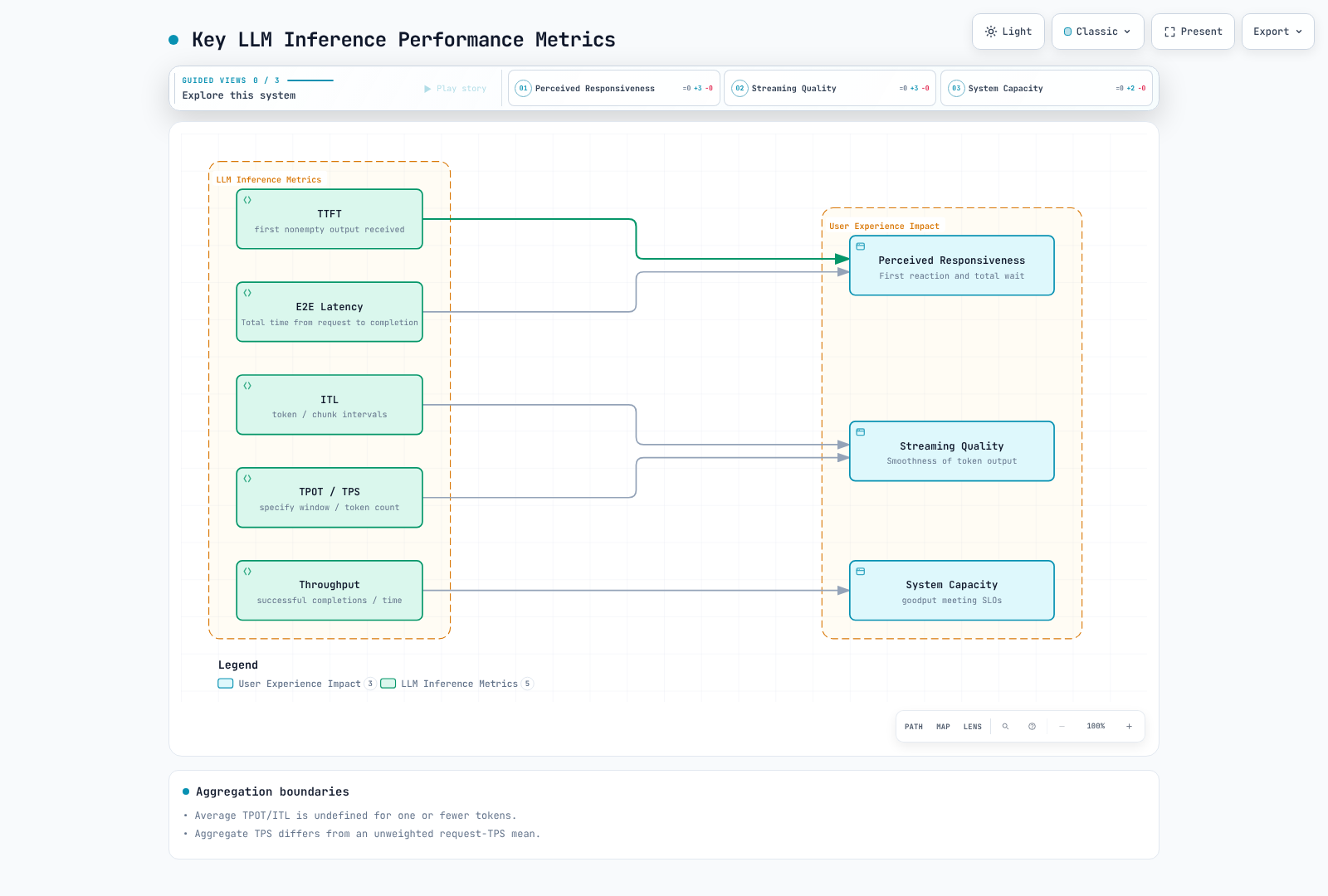The height and width of the screenshot is (896, 1328).
Task: Select the ITL metric node
Action: click(x=330, y=405)
